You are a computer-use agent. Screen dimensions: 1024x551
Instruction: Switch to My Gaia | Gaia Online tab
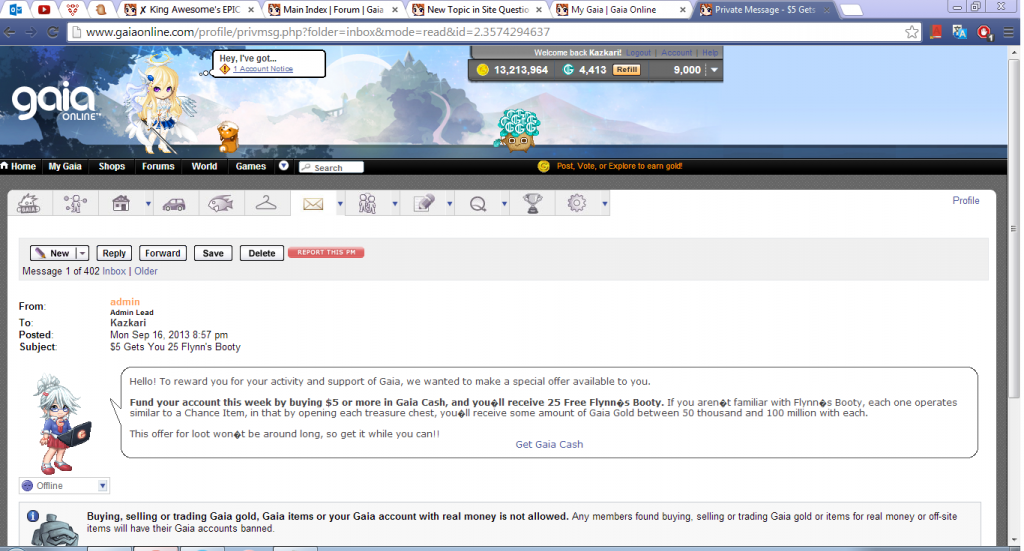[x=620, y=10]
